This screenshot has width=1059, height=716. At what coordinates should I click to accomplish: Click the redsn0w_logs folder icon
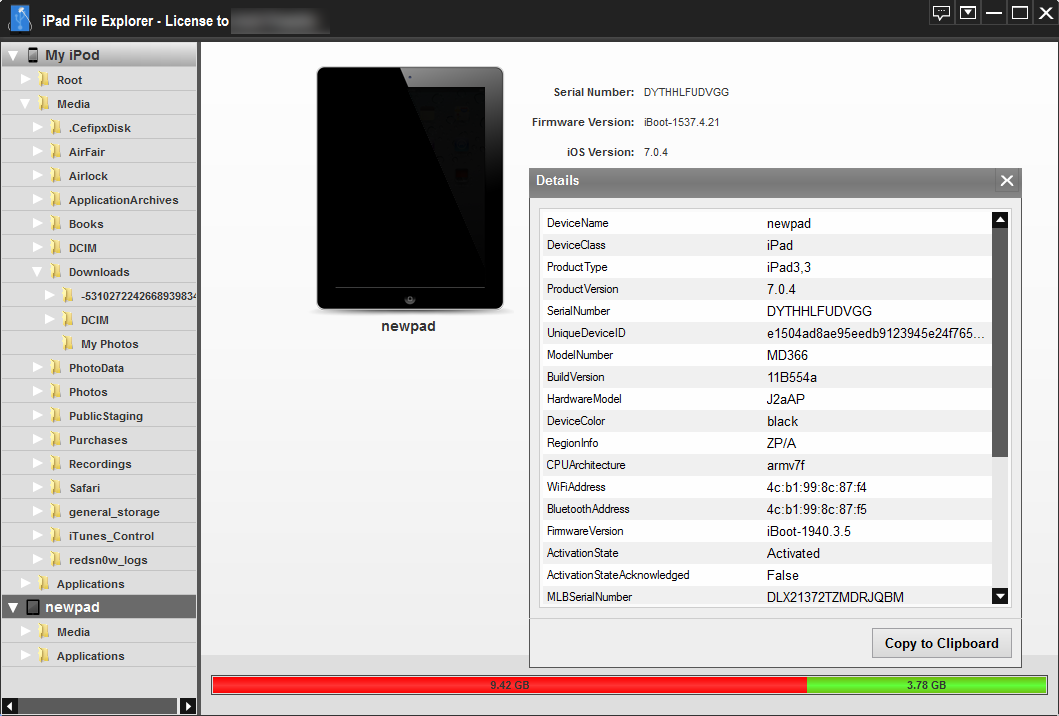point(56,559)
